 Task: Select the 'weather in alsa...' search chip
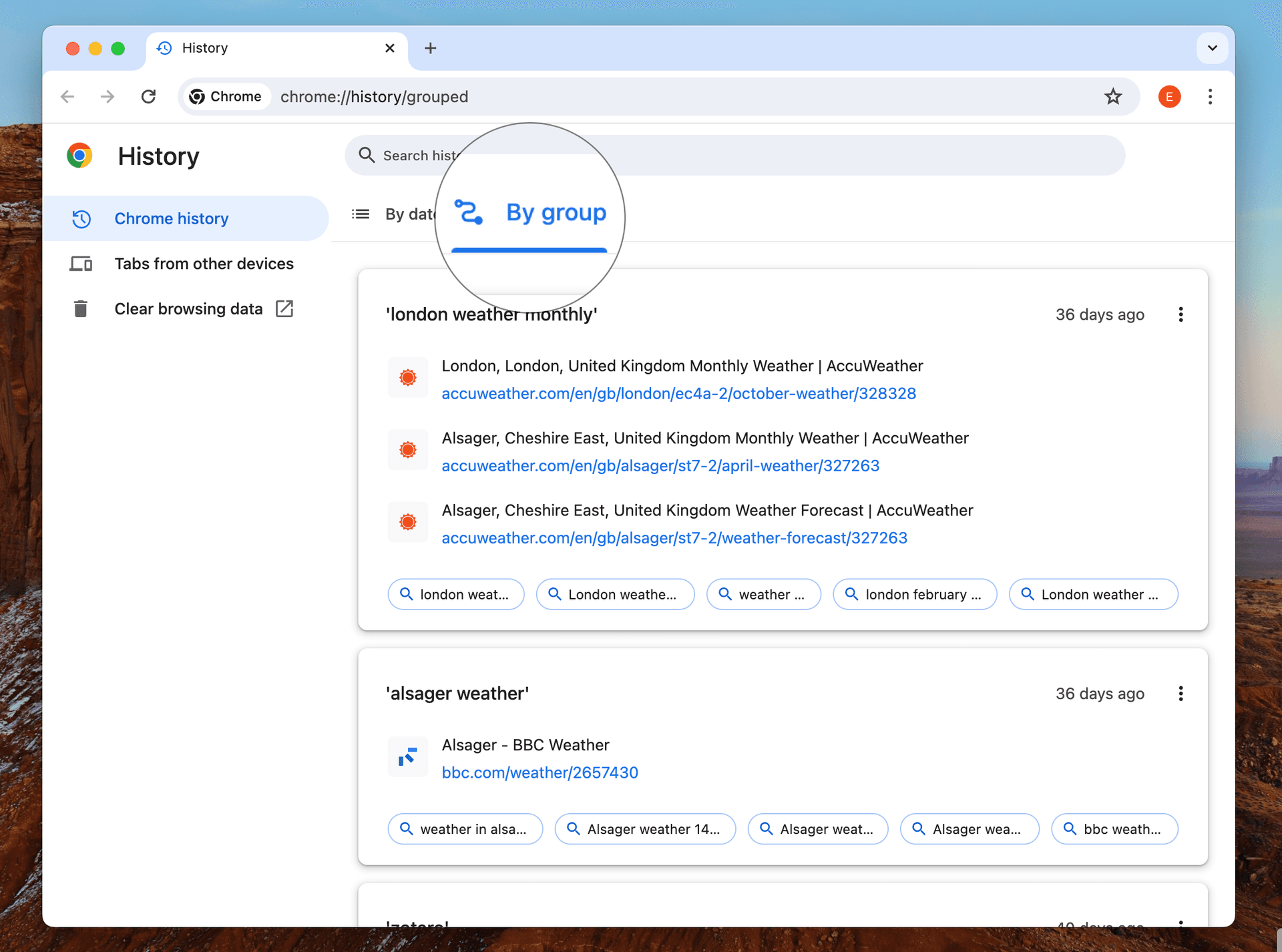pyautogui.click(x=465, y=828)
